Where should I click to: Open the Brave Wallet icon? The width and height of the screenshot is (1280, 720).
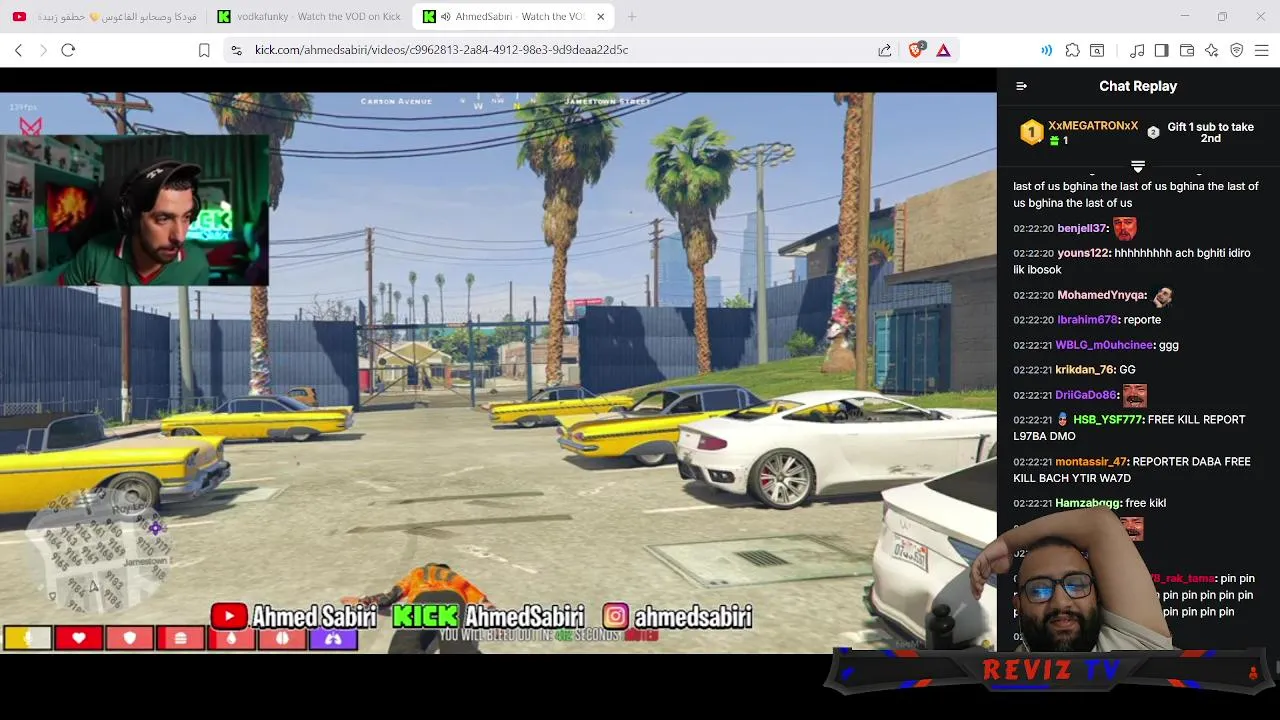pyautogui.click(x=1187, y=50)
